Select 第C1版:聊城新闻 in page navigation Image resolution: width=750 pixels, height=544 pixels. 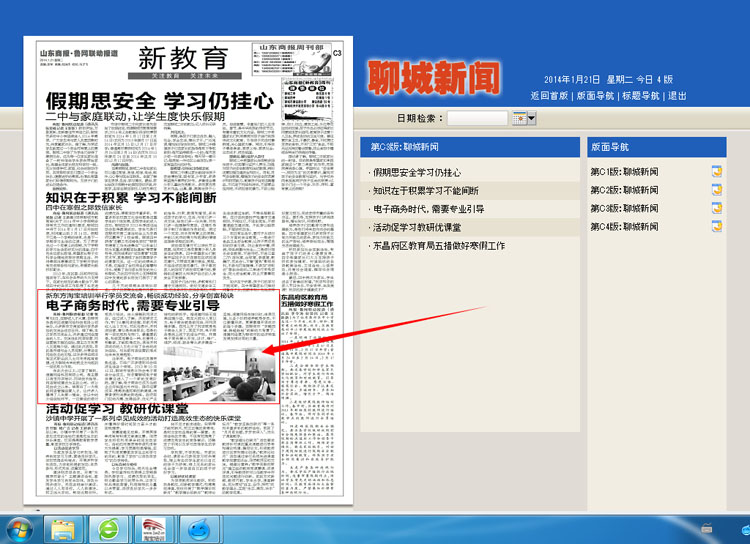[624, 172]
